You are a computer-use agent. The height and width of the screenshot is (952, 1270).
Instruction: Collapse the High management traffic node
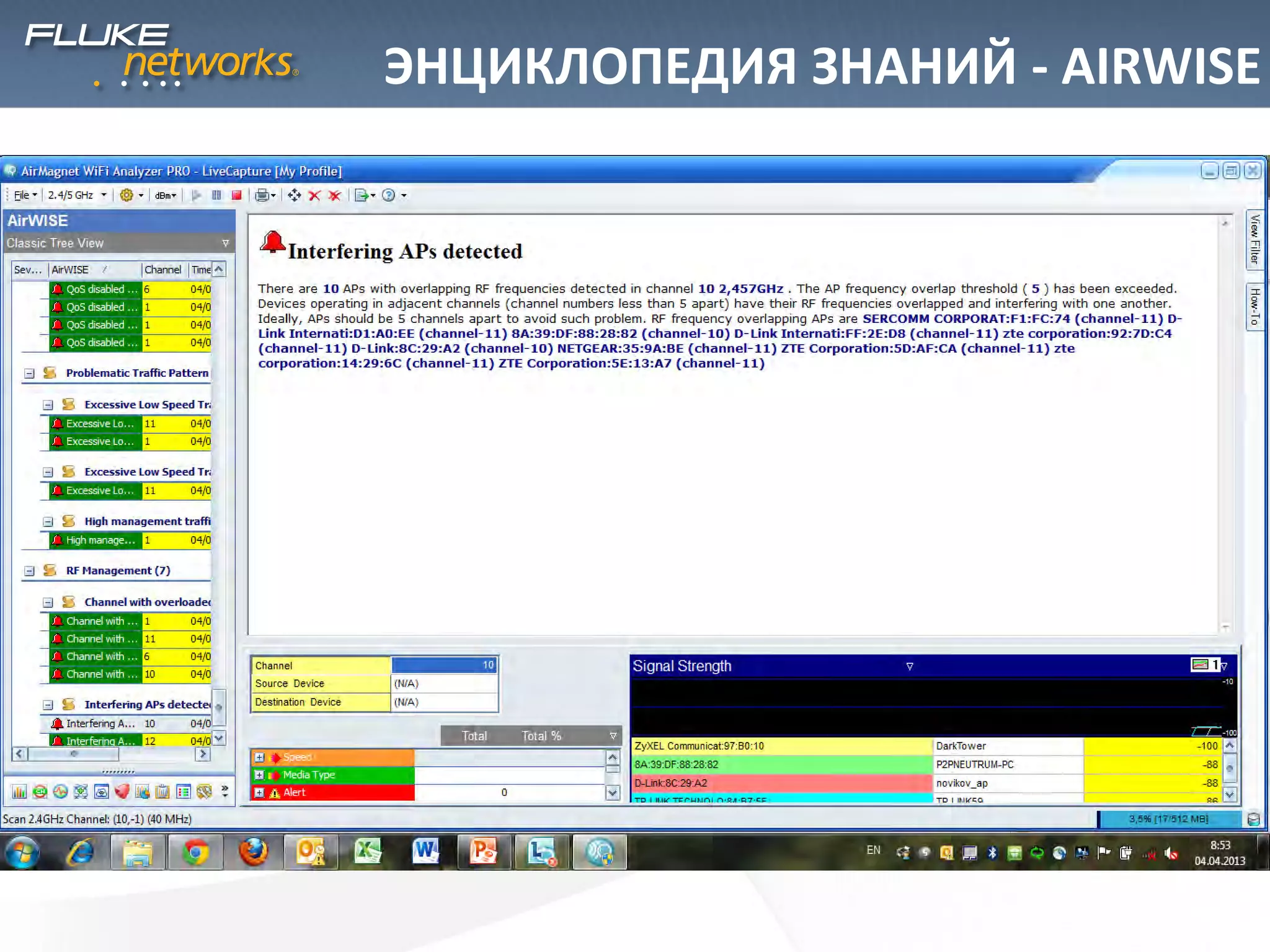(x=48, y=522)
